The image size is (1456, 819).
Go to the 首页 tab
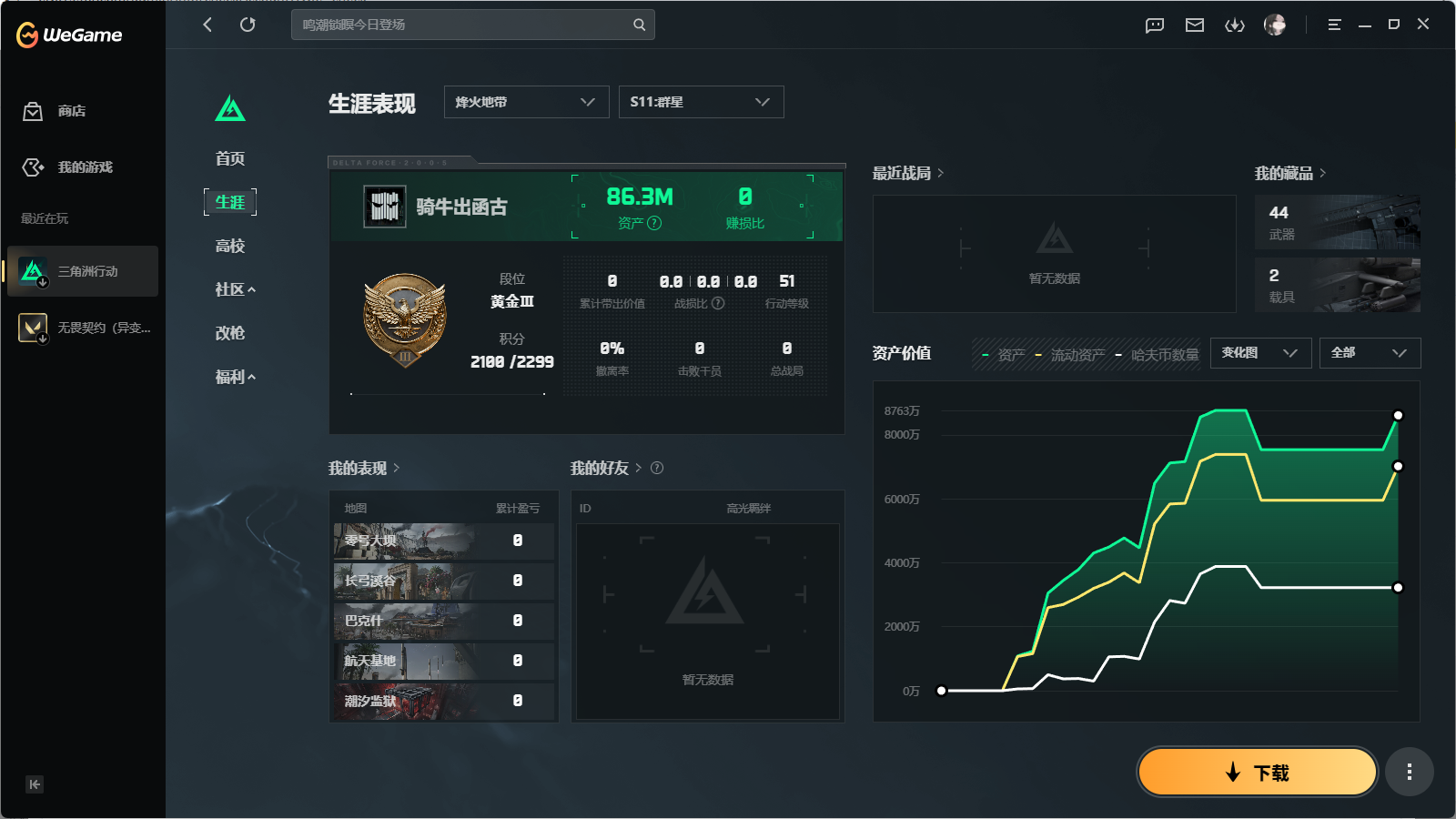pyautogui.click(x=230, y=158)
